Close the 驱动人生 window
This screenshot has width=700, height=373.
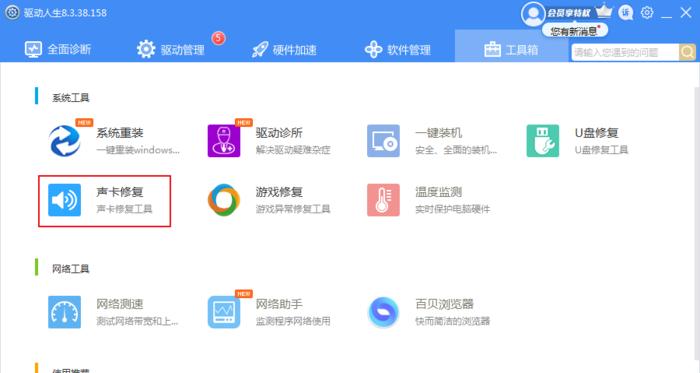[x=686, y=12]
